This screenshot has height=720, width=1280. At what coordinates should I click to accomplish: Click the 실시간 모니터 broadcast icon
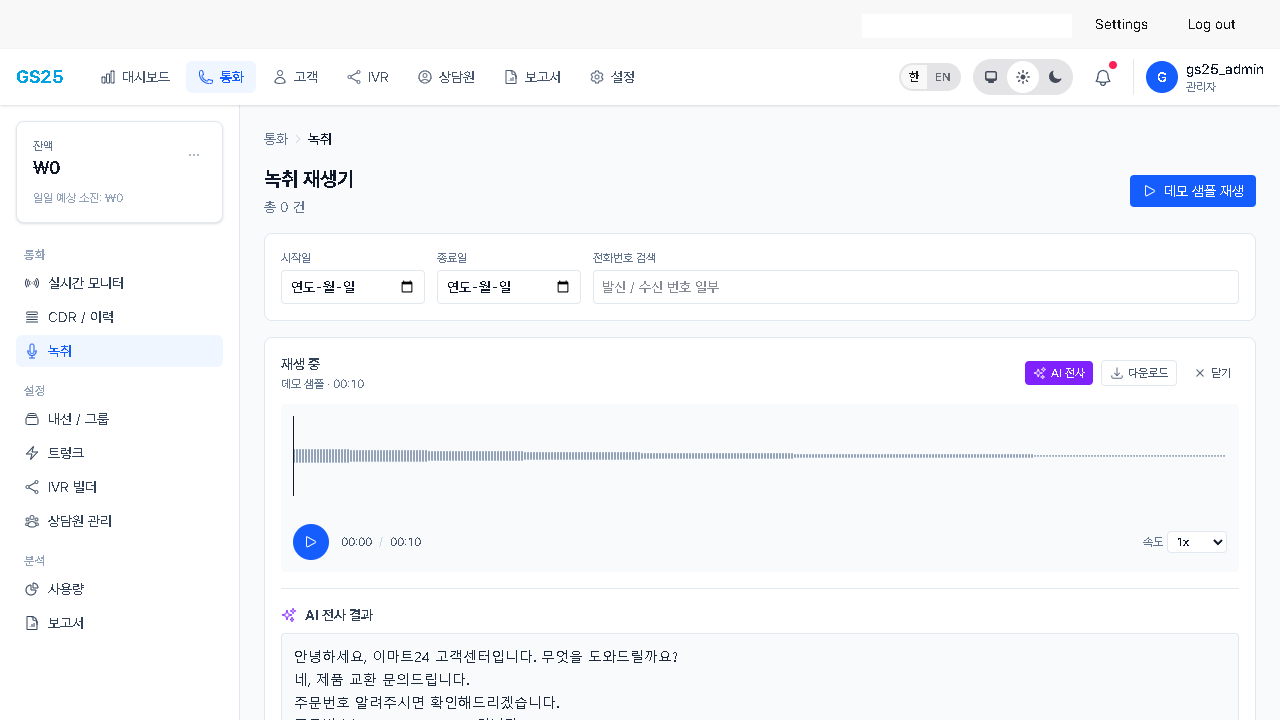32,283
